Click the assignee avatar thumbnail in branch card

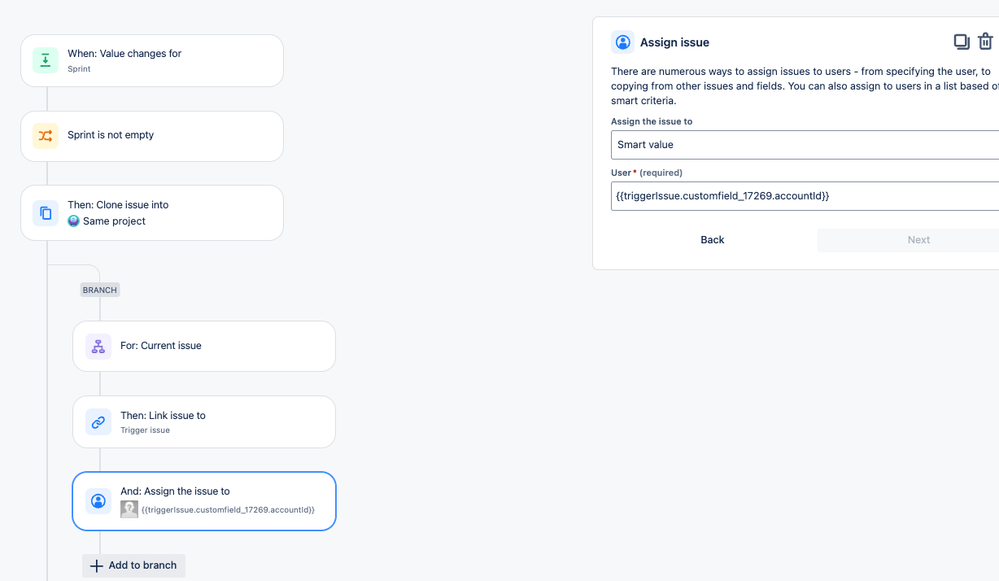coord(128,508)
